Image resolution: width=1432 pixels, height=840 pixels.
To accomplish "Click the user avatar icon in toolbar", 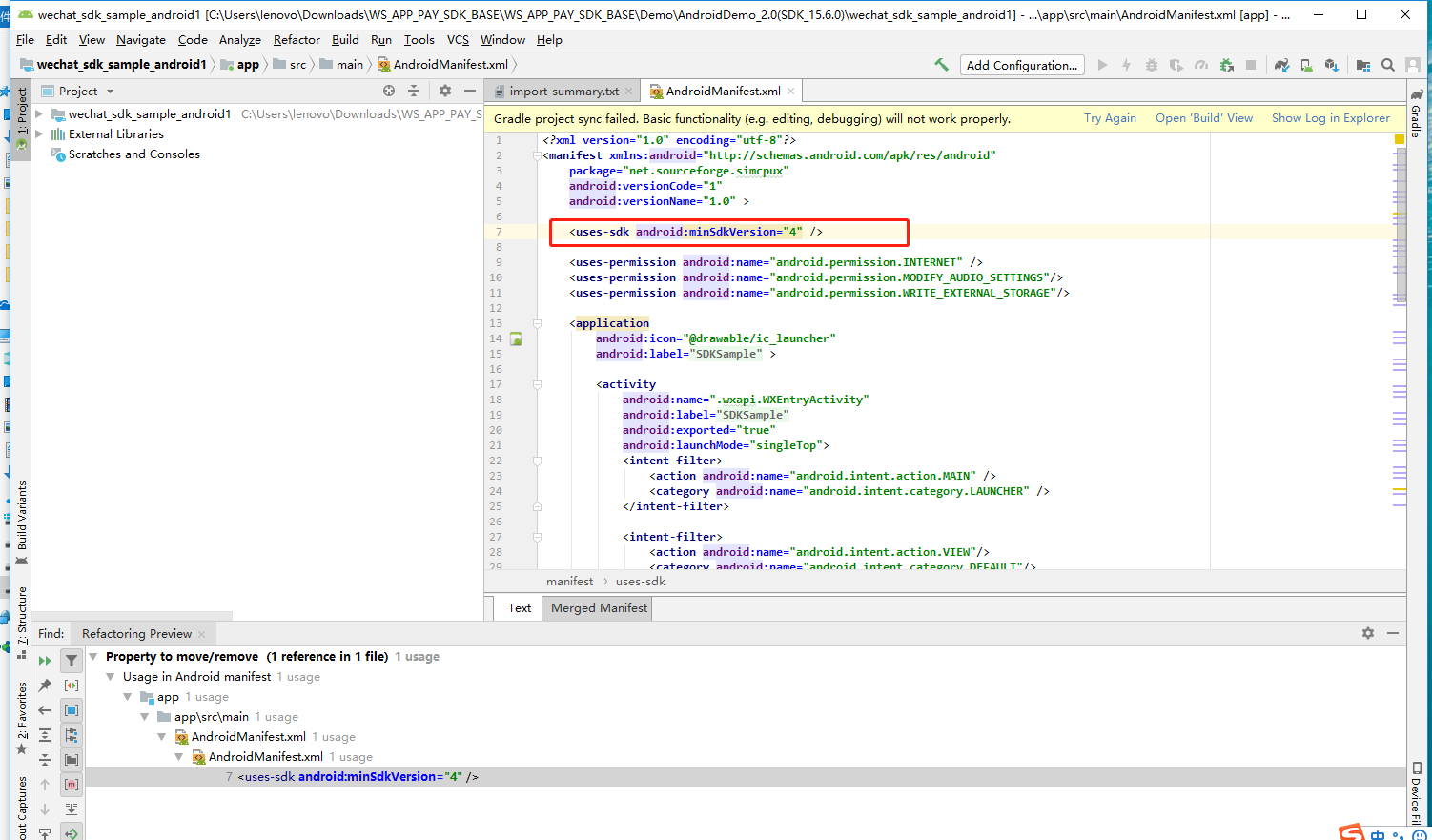I will click(1413, 65).
